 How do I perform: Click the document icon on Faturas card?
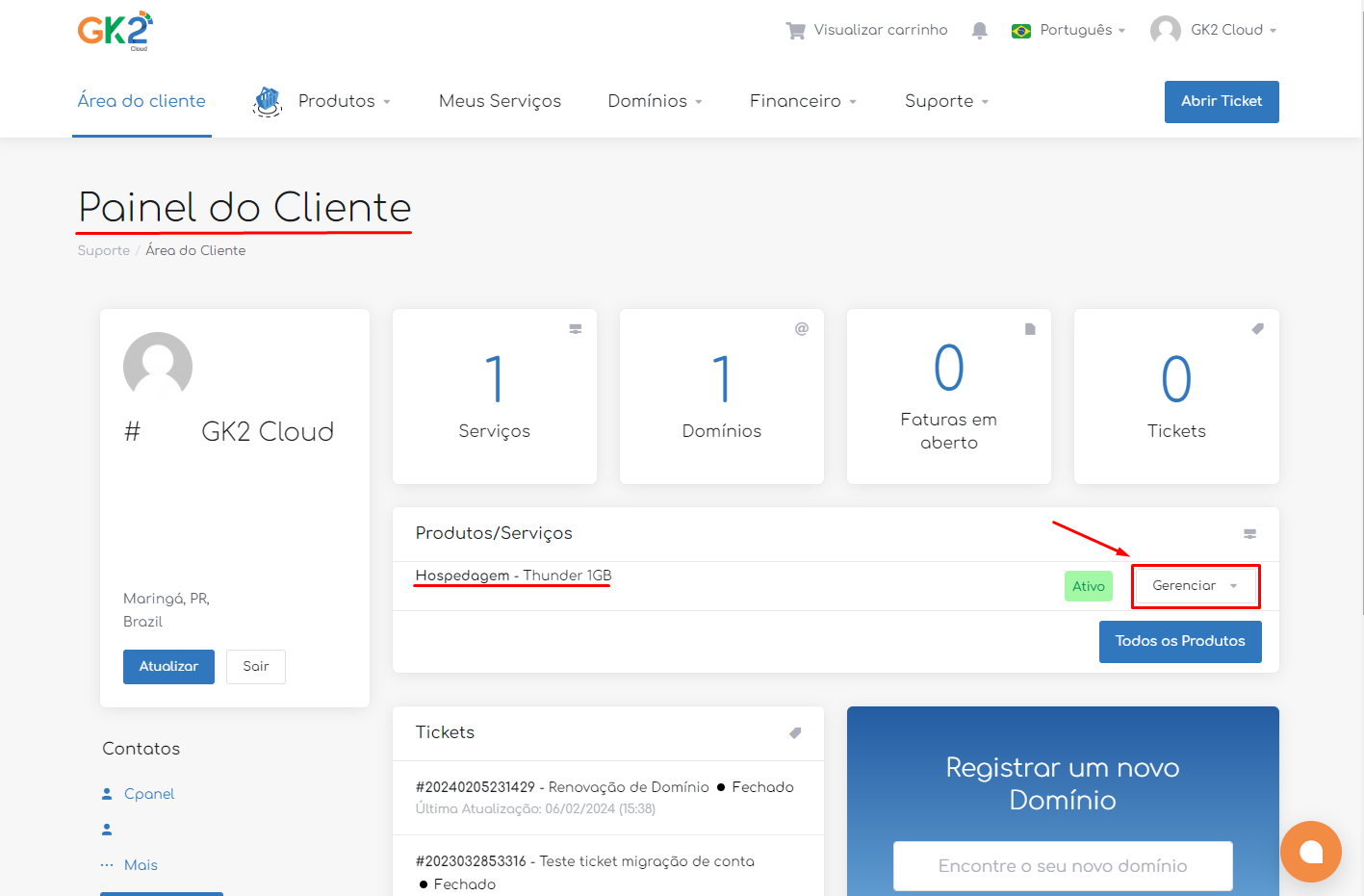point(1030,329)
